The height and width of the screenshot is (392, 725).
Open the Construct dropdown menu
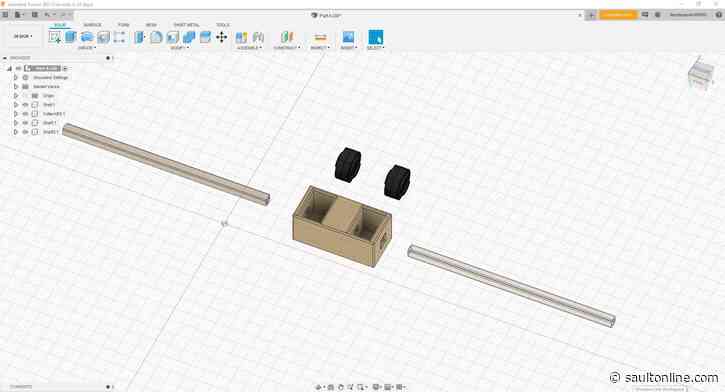coord(287,48)
